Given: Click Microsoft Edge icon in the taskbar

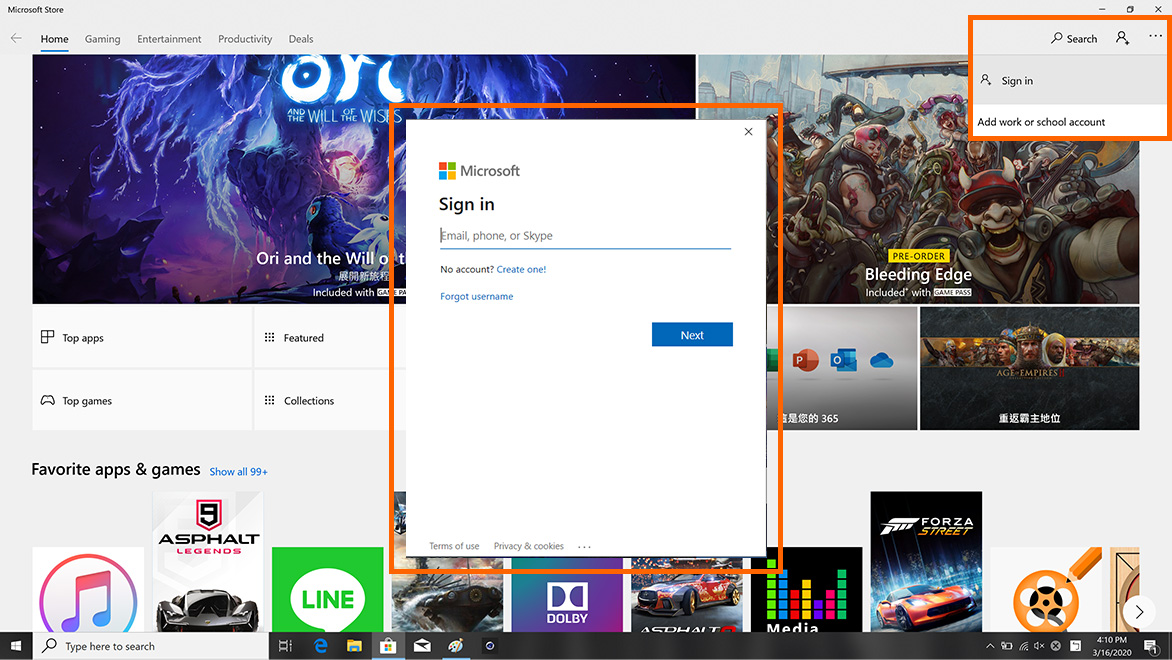Looking at the screenshot, I should point(322,646).
